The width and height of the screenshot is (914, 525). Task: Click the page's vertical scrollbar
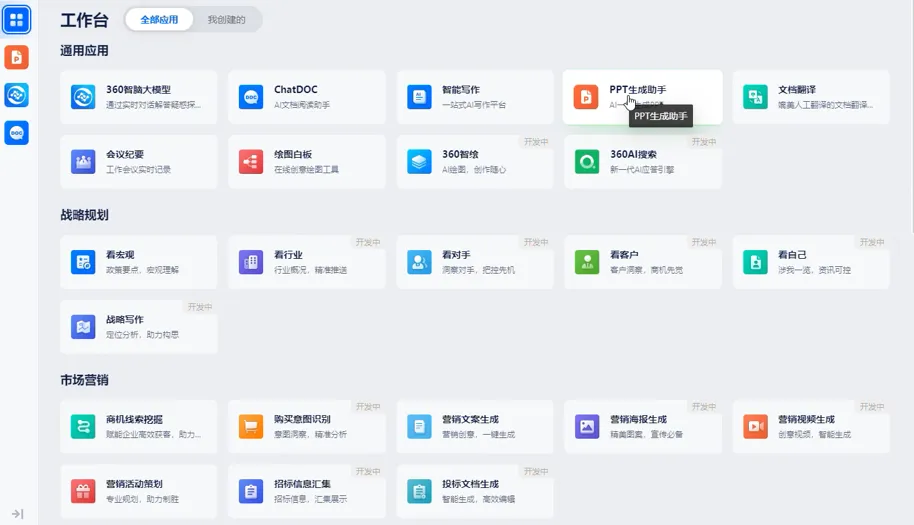[911, 117]
